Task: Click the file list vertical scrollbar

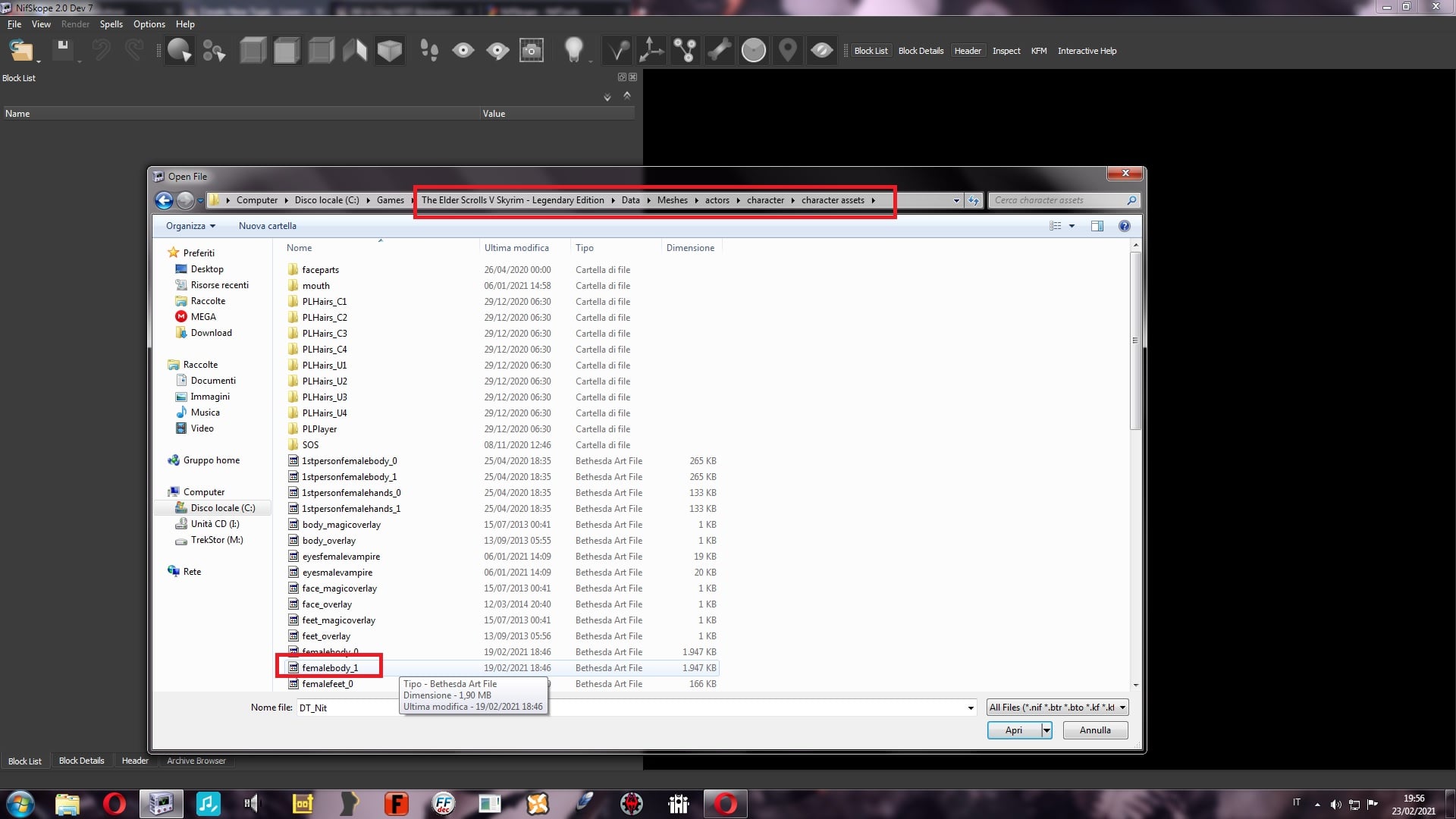Action: 1135,341
